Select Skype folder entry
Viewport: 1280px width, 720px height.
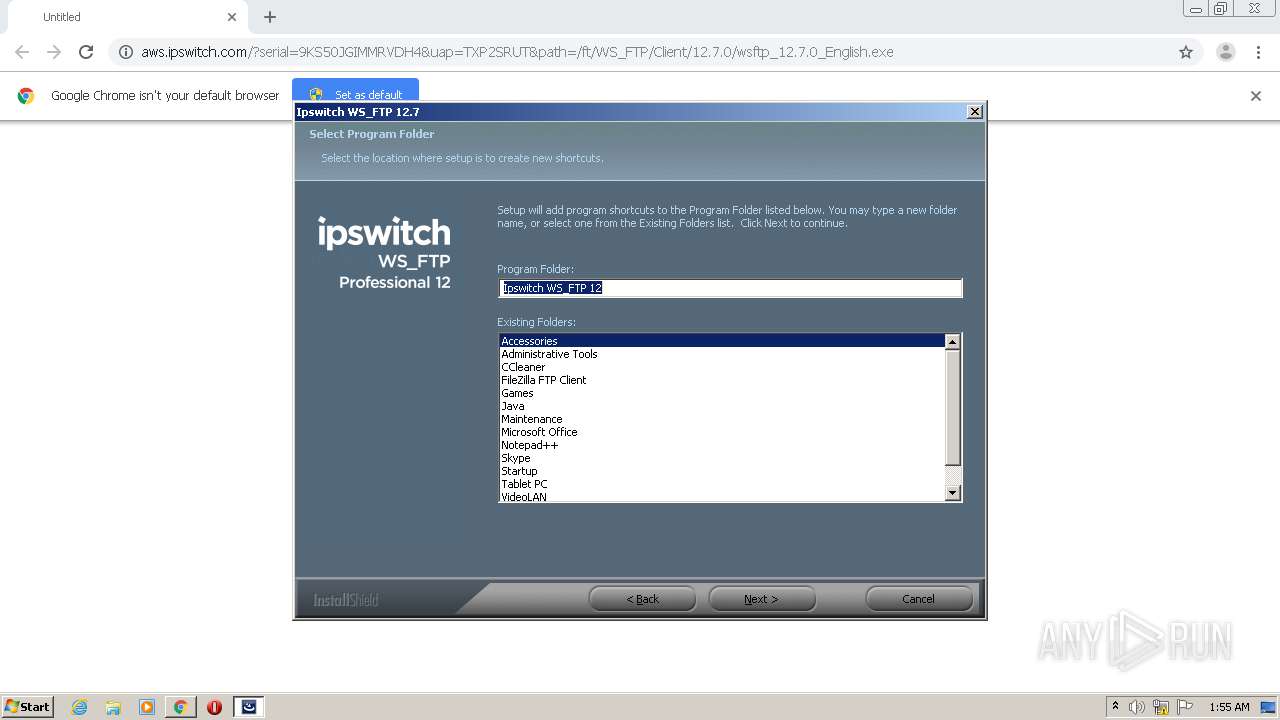pyautogui.click(x=722, y=458)
